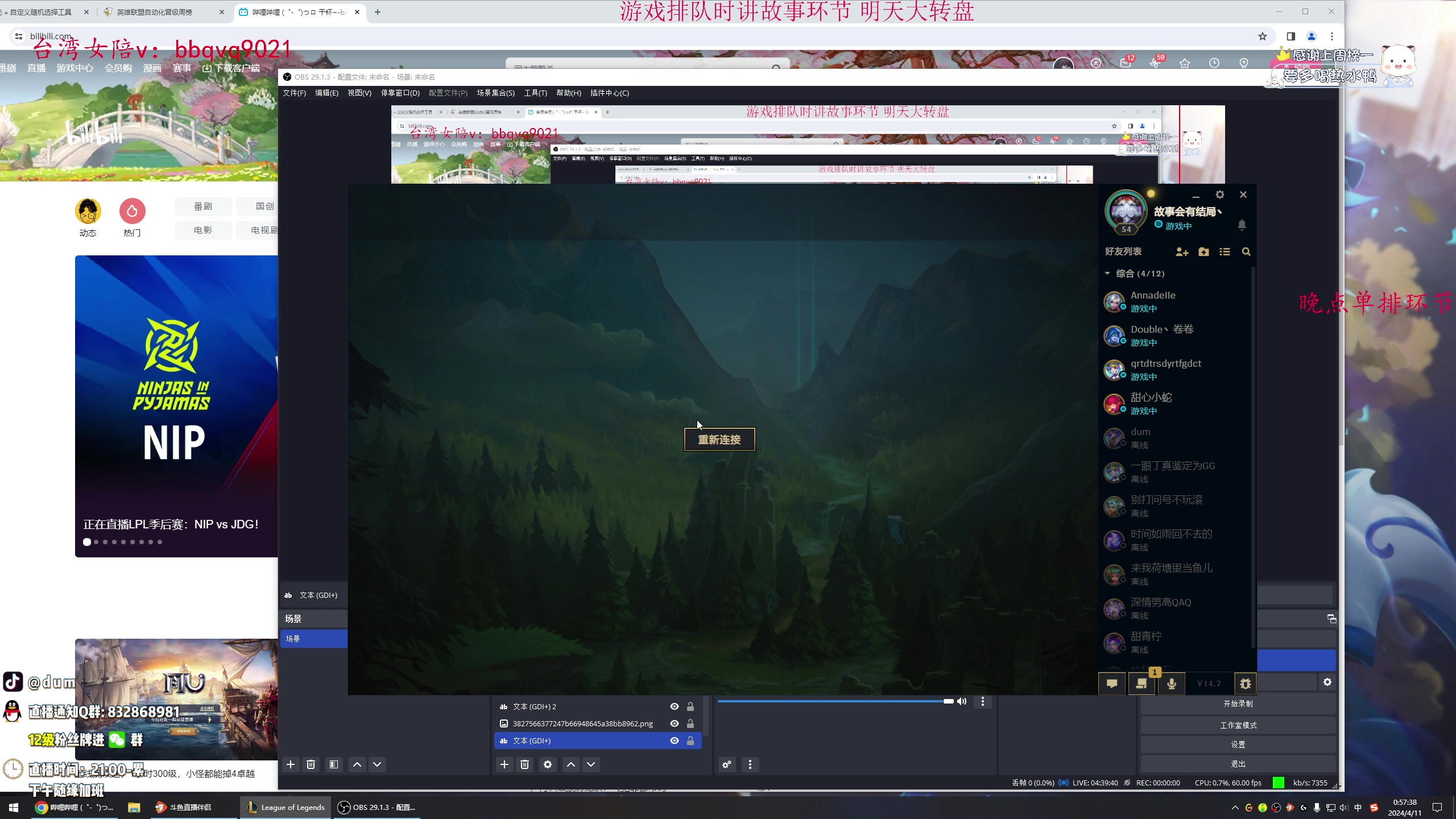Search friends with magnifier icon
1456x819 pixels.
(1246, 251)
